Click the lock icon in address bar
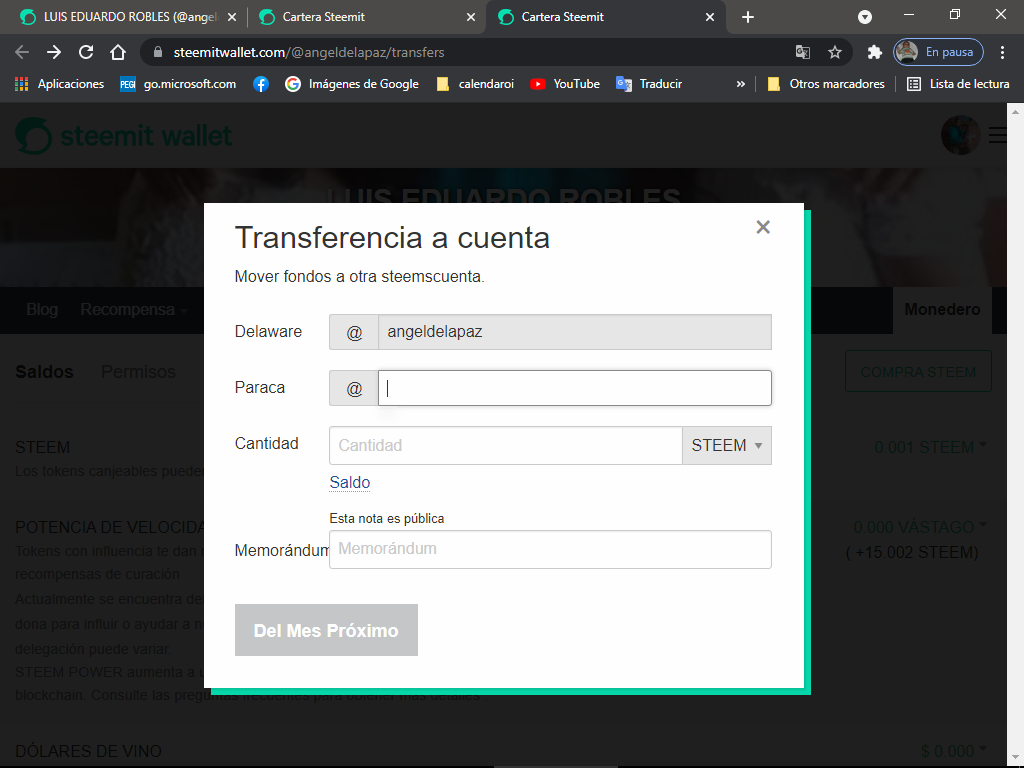 (157, 52)
